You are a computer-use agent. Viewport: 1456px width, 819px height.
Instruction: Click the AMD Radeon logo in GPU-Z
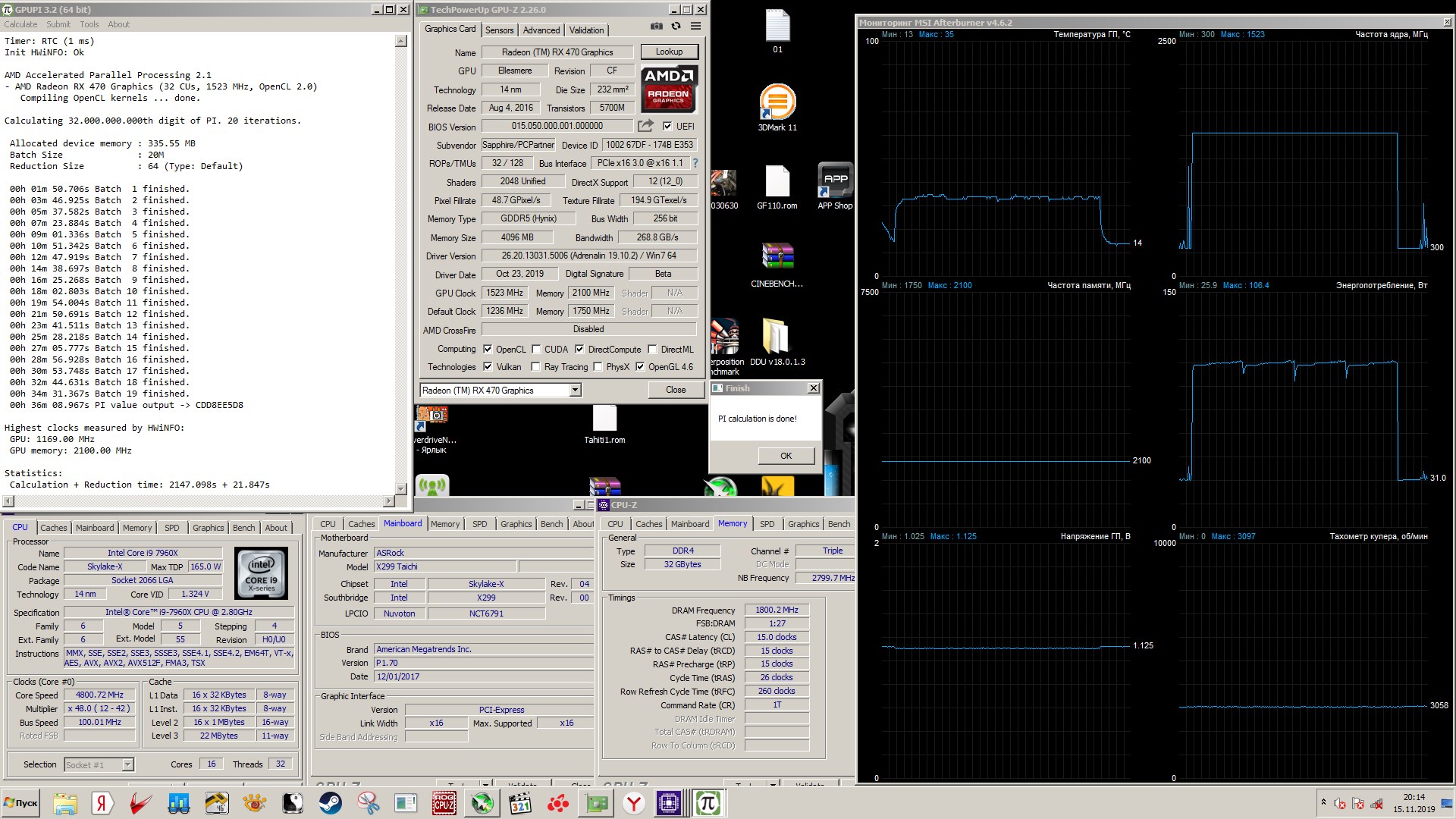[669, 89]
